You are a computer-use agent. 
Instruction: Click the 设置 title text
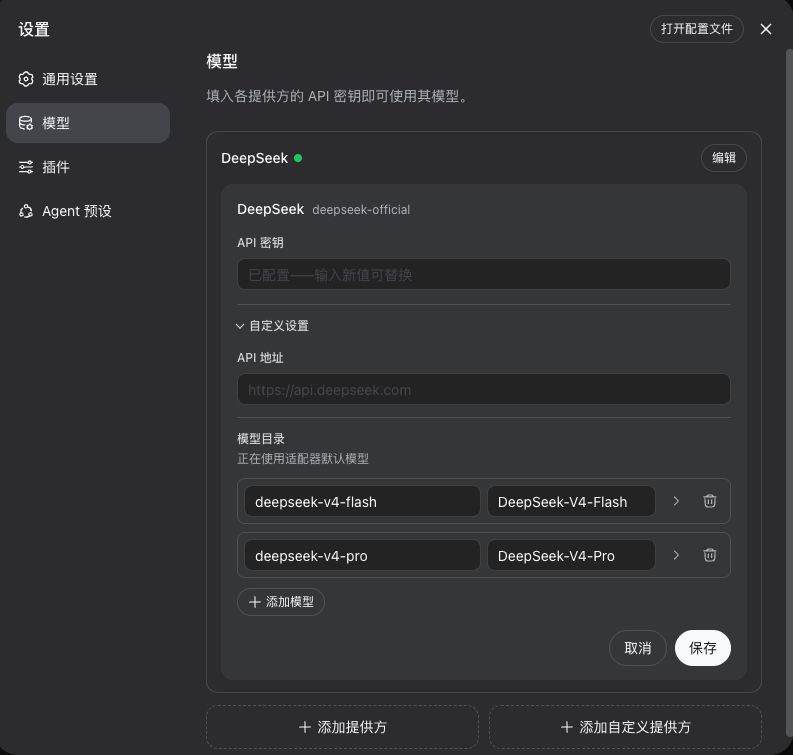[x=34, y=29]
